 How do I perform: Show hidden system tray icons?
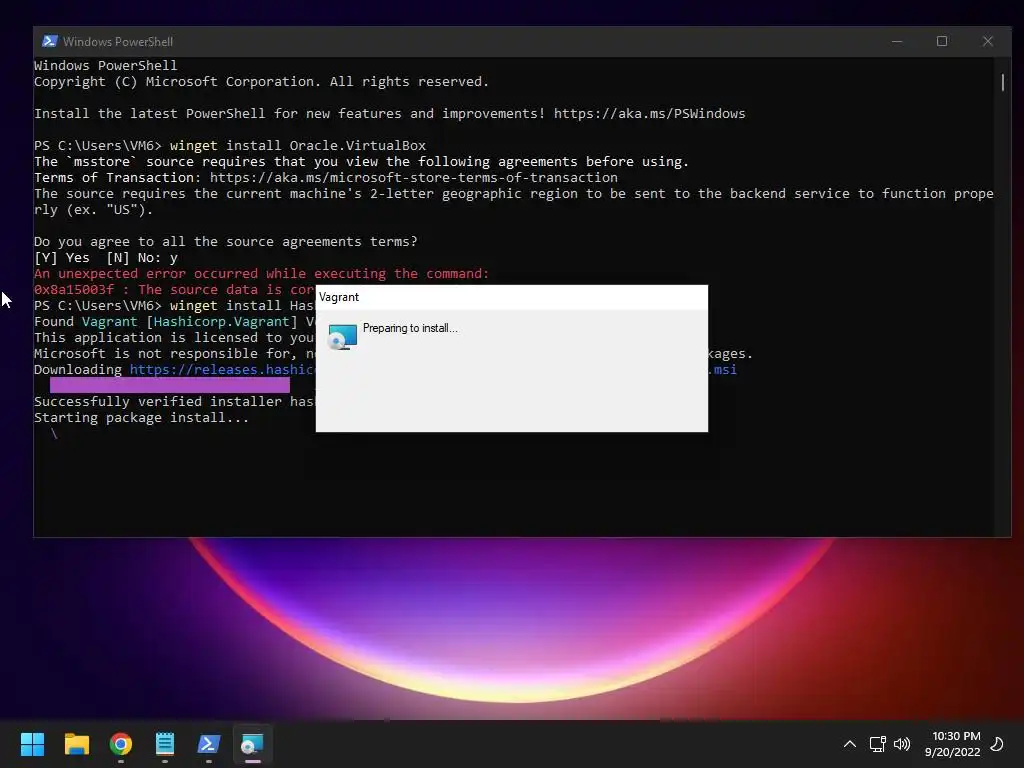click(850, 744)
